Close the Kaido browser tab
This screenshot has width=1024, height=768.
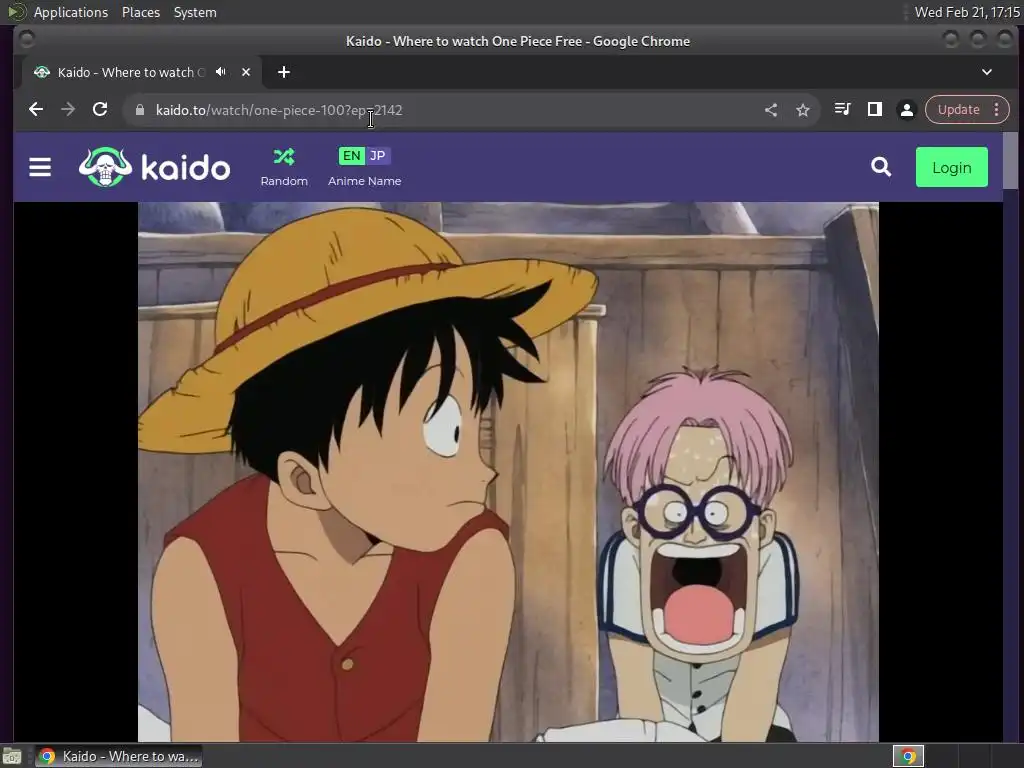[246, 72]
